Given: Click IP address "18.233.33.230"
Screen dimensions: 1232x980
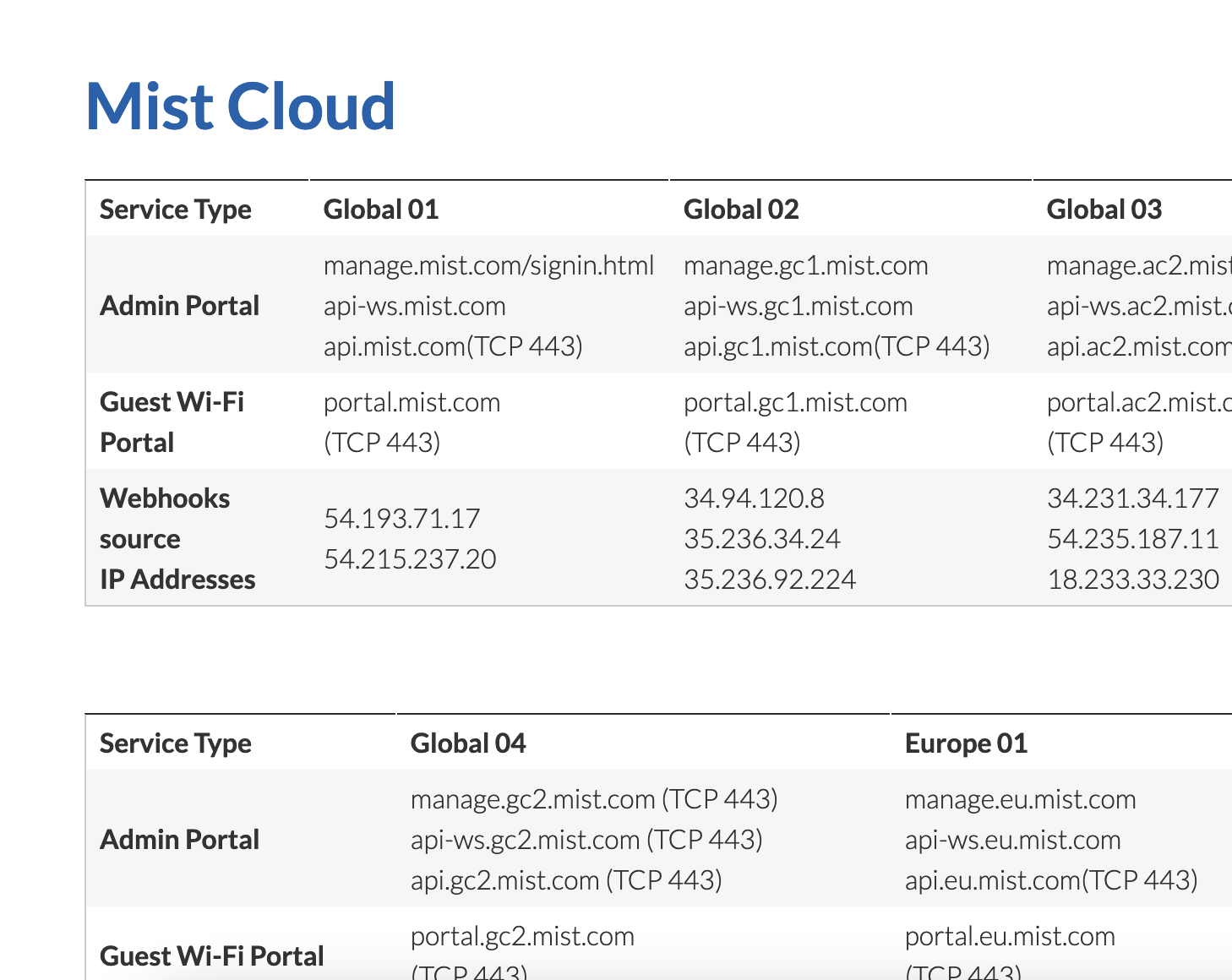Looking at the screenshot, I should point(1133,580).
